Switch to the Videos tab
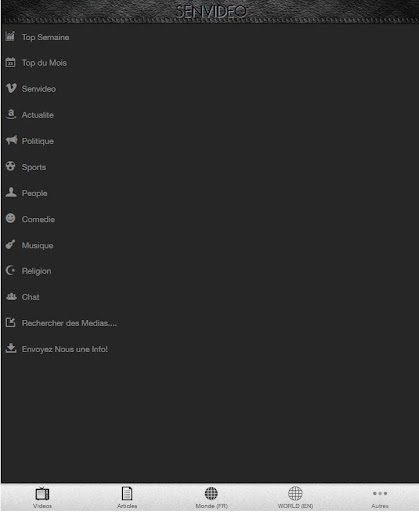The width and height of the screenshot is (419, 512). point(42,497)
